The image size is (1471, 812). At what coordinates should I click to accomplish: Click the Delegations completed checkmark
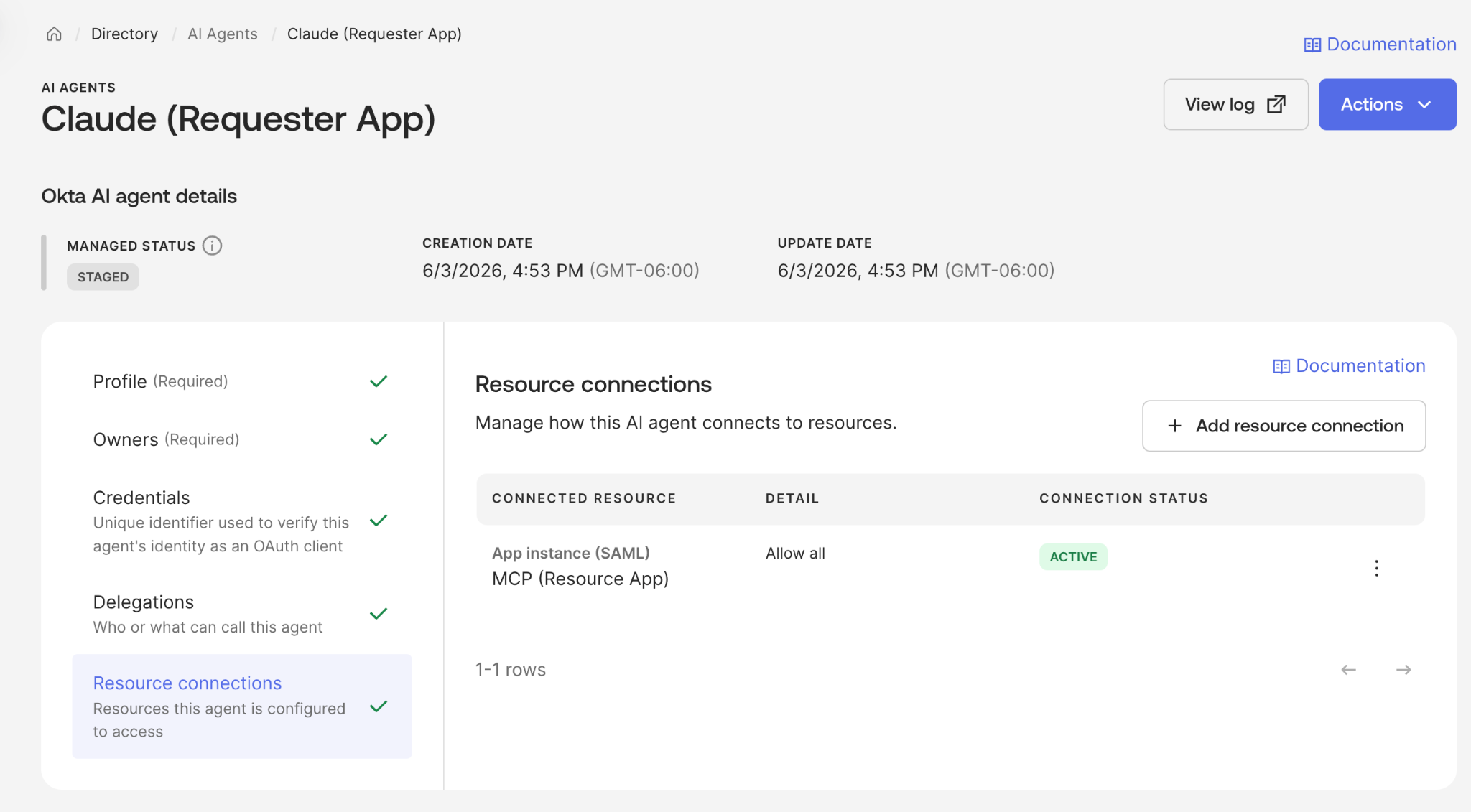click(379, 614)
